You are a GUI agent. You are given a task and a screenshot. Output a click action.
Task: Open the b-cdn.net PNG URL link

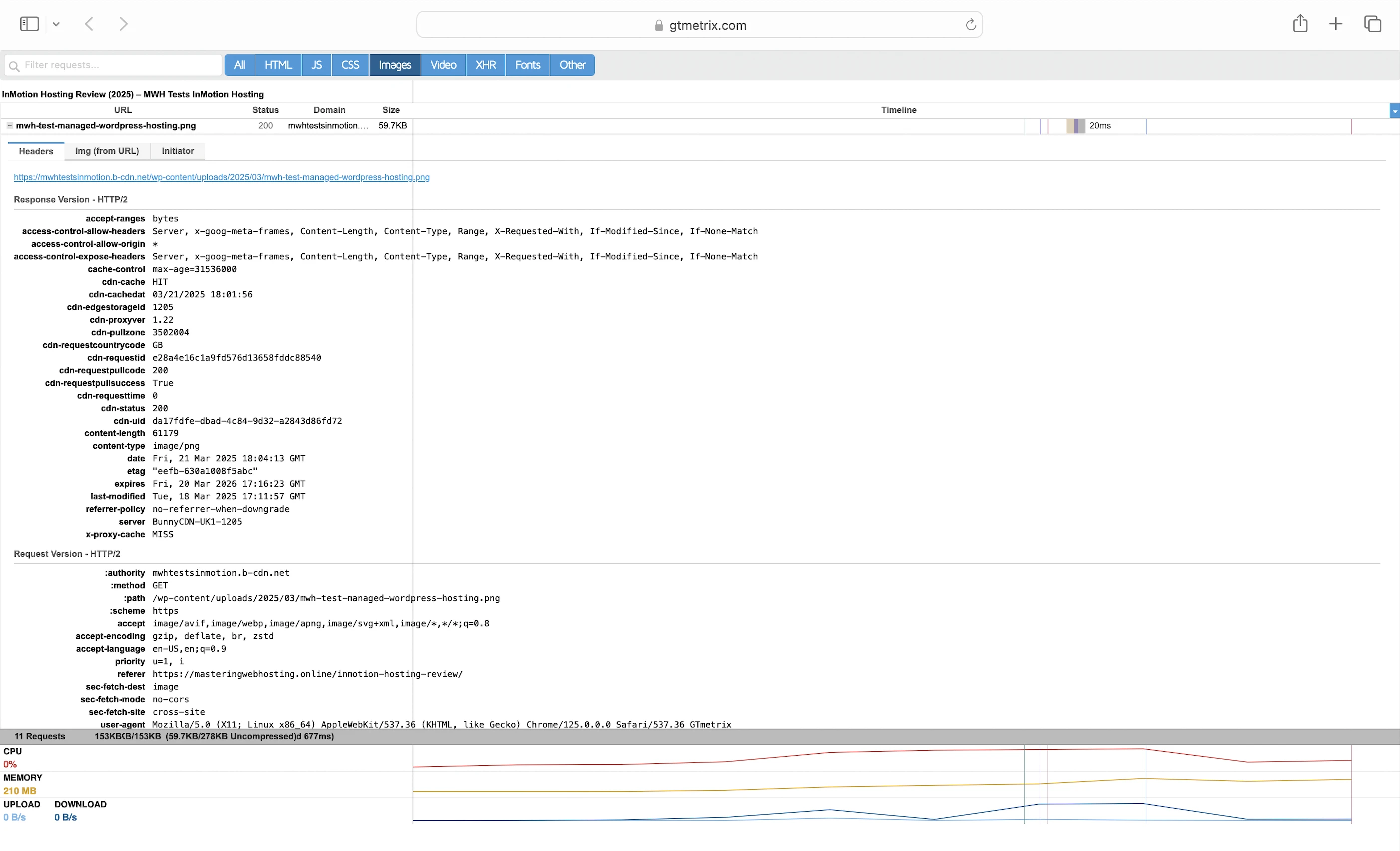(x=222, y=177)
